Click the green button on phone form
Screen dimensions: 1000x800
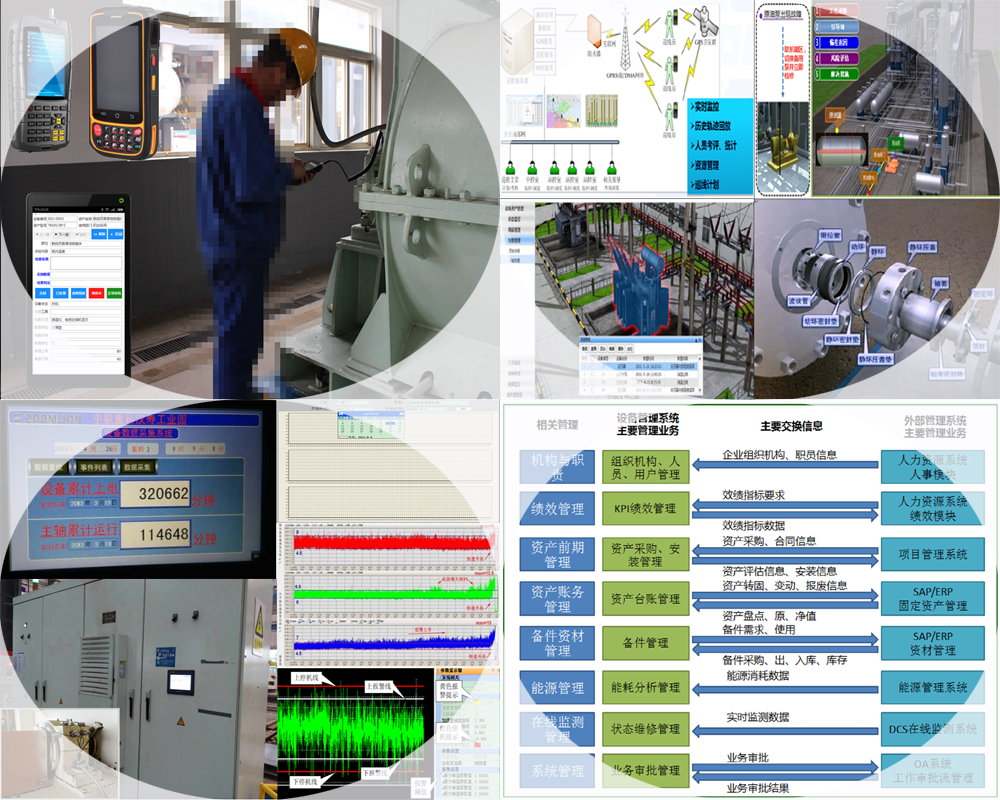(114, 293)
